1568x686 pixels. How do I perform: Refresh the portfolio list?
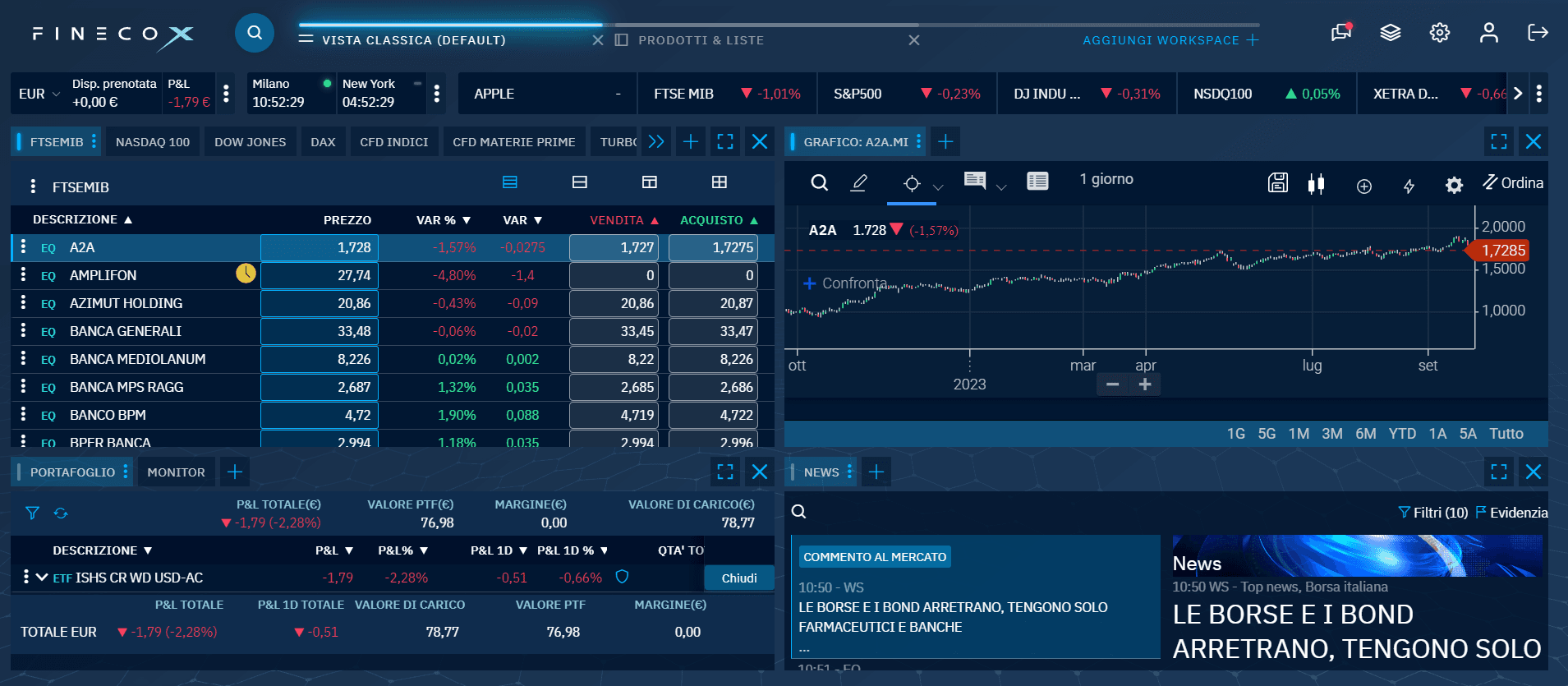(61, 513)
